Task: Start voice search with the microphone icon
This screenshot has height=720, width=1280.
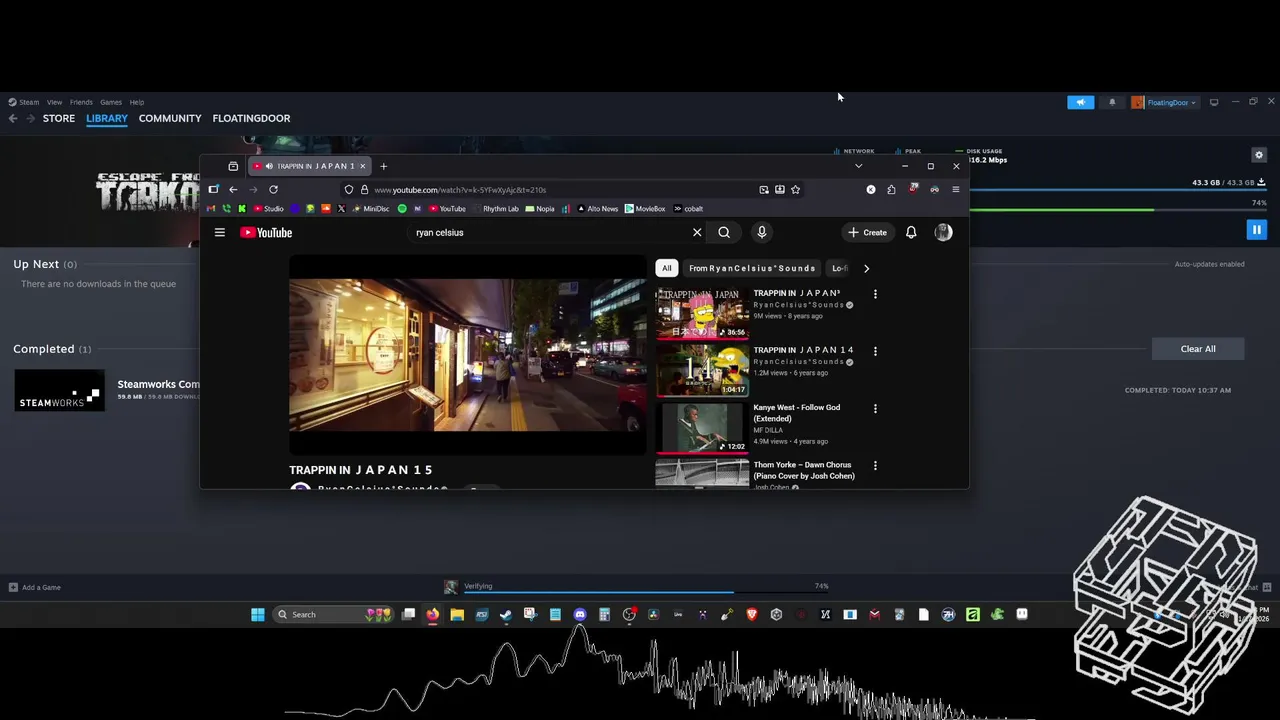Action: click(762, 232)
